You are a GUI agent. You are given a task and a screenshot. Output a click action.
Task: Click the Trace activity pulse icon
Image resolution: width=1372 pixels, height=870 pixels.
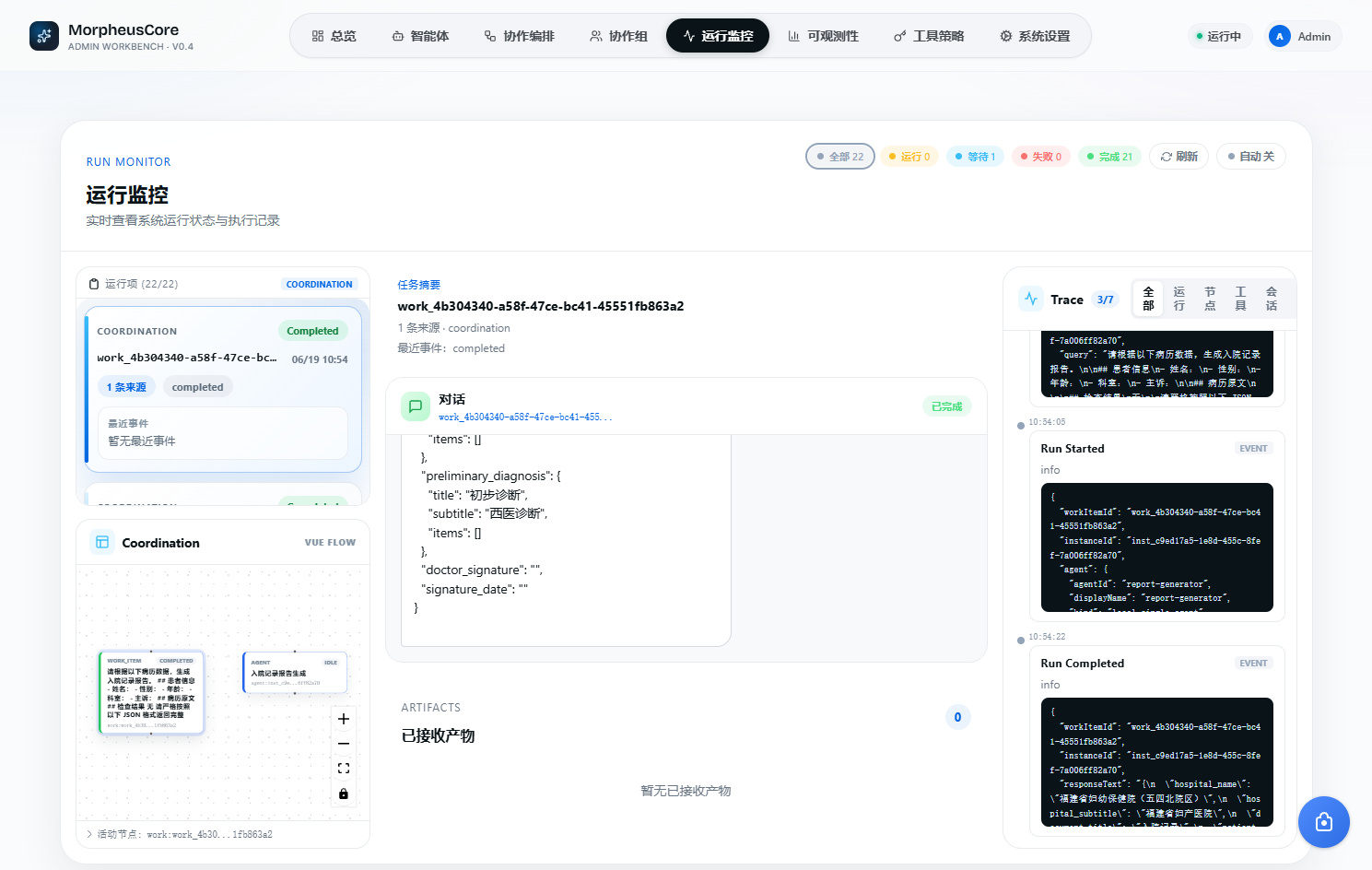click(1031, 299)
